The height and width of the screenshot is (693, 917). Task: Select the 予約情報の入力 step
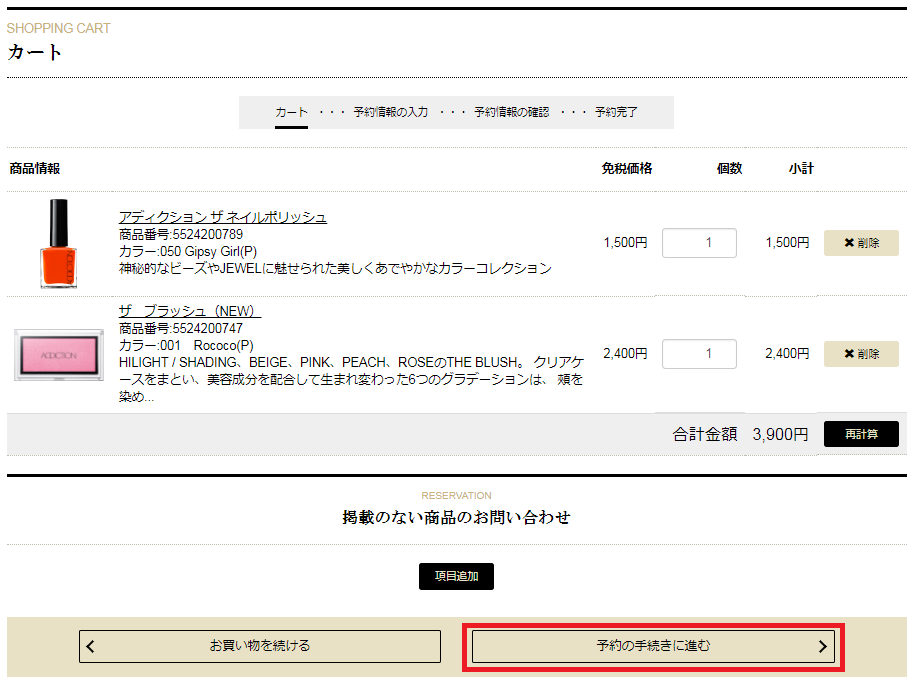pos(391,112)
